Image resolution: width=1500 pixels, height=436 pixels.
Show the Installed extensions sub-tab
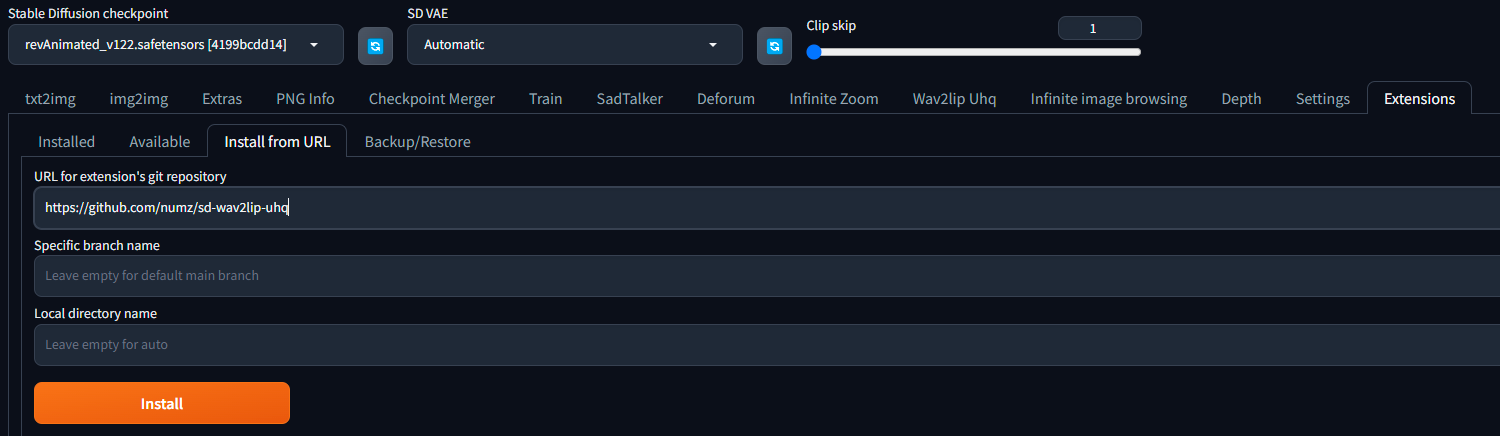[x=66, y=142]
